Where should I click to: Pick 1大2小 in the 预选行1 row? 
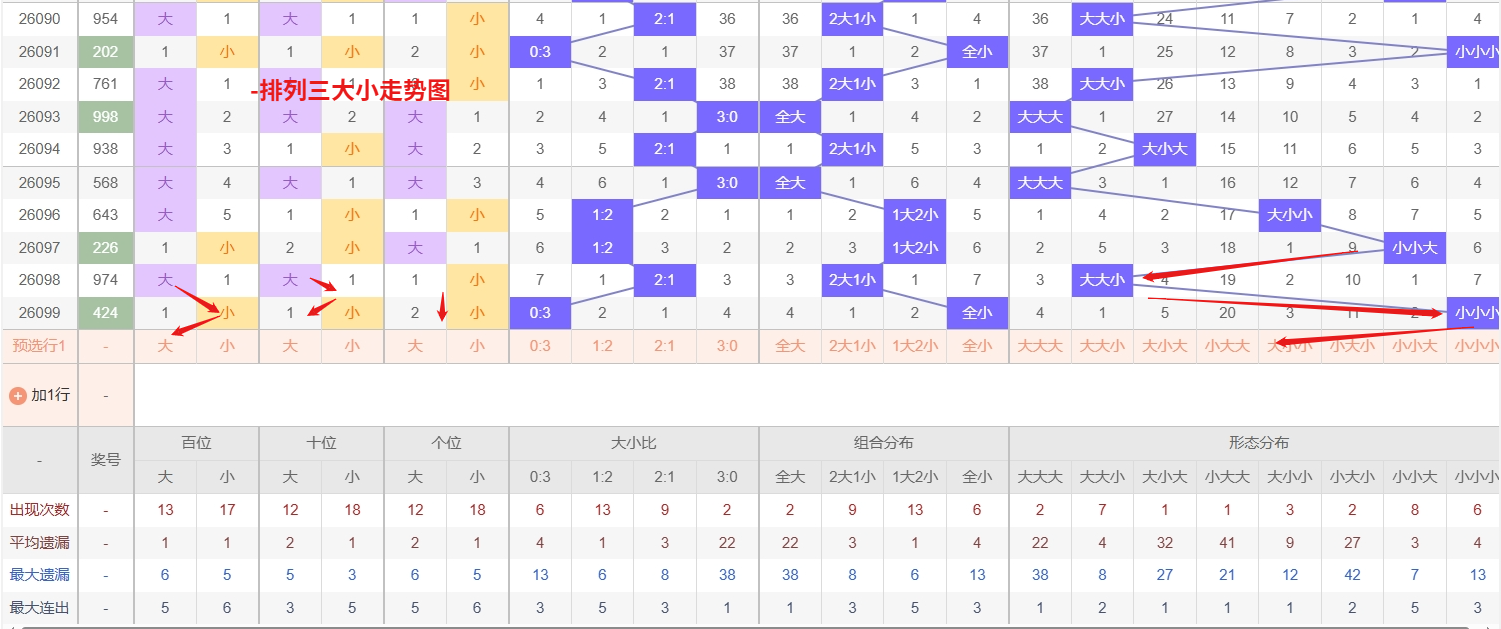(915, 346)
